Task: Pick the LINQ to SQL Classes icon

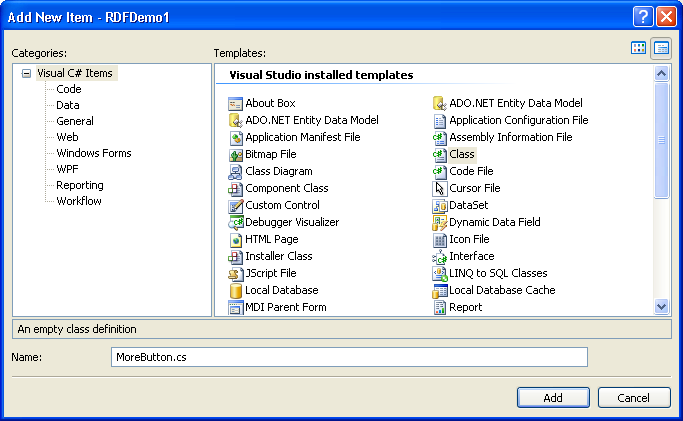Action: tap(440, 273)
